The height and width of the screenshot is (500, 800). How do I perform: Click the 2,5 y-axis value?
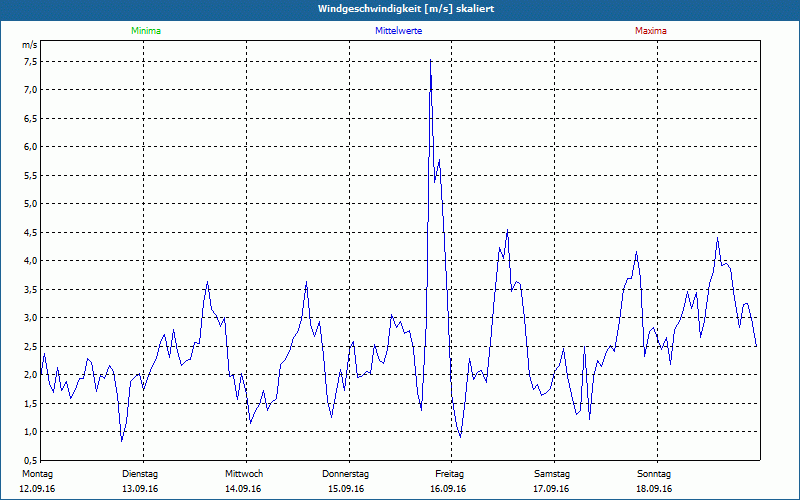coord(31,346)
